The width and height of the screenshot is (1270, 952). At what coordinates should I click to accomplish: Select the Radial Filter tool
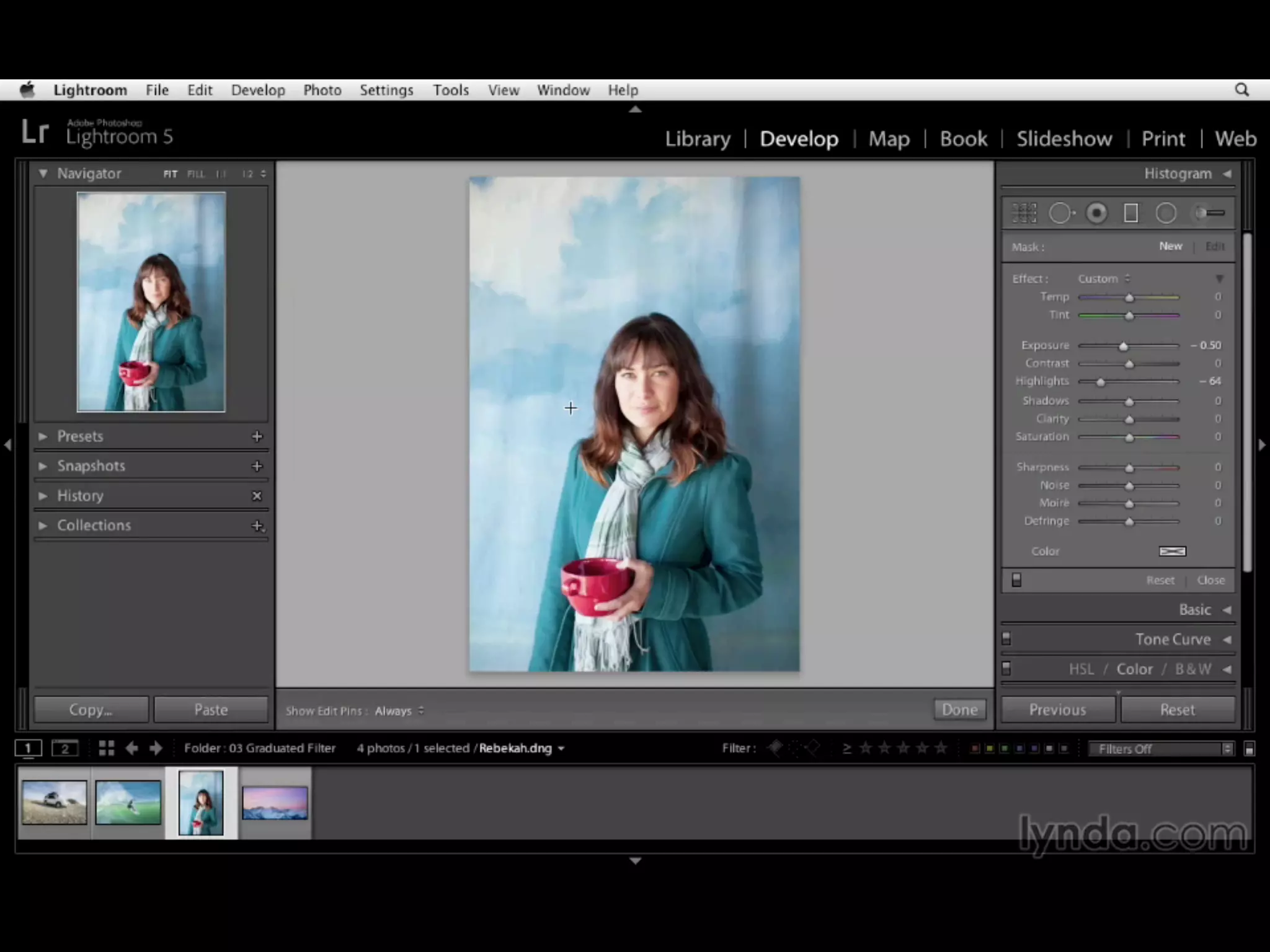pyautogui.click(x=1166, y=213)
